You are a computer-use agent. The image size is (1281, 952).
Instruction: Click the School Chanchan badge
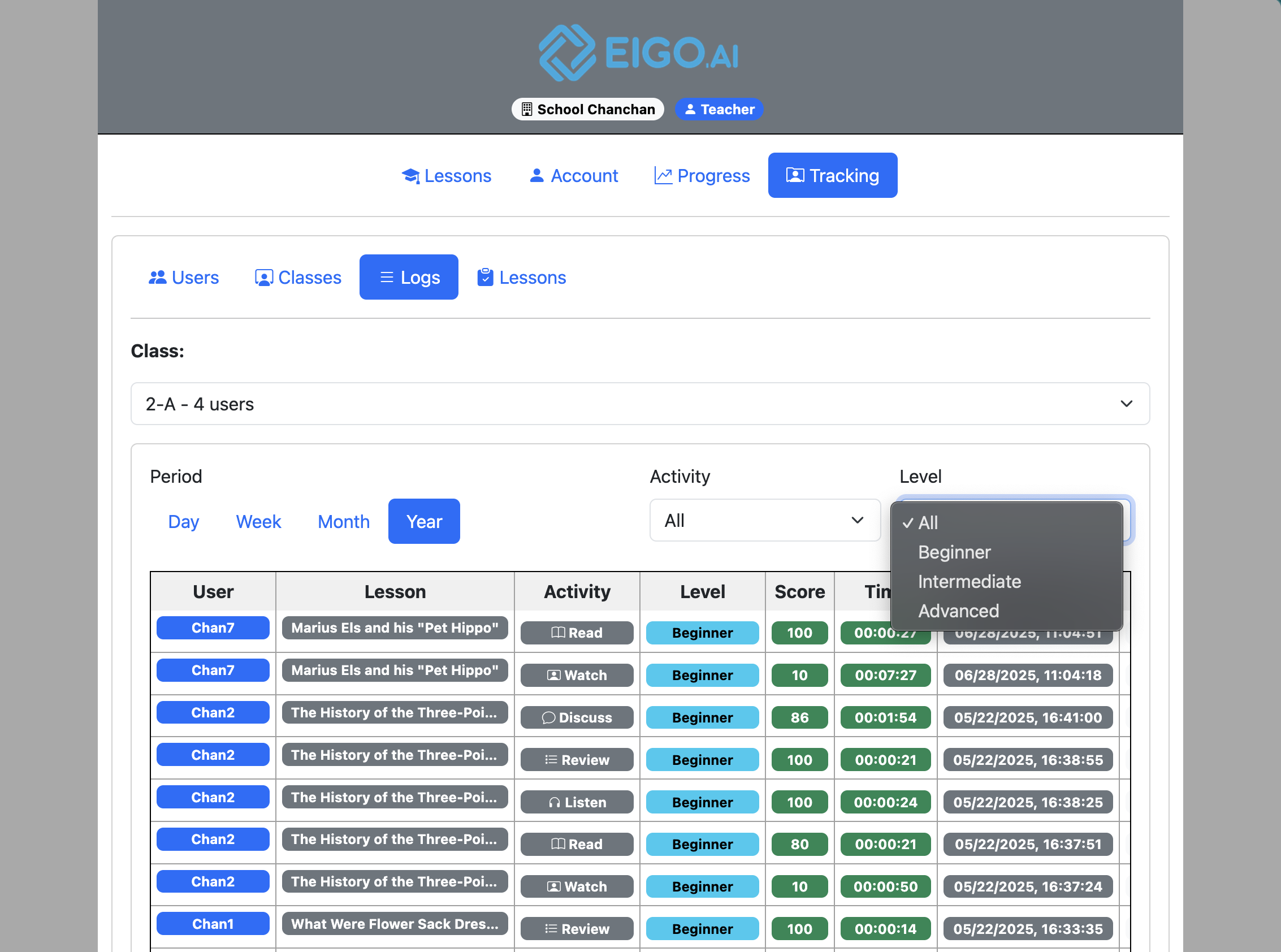click(x=587, y=110)
